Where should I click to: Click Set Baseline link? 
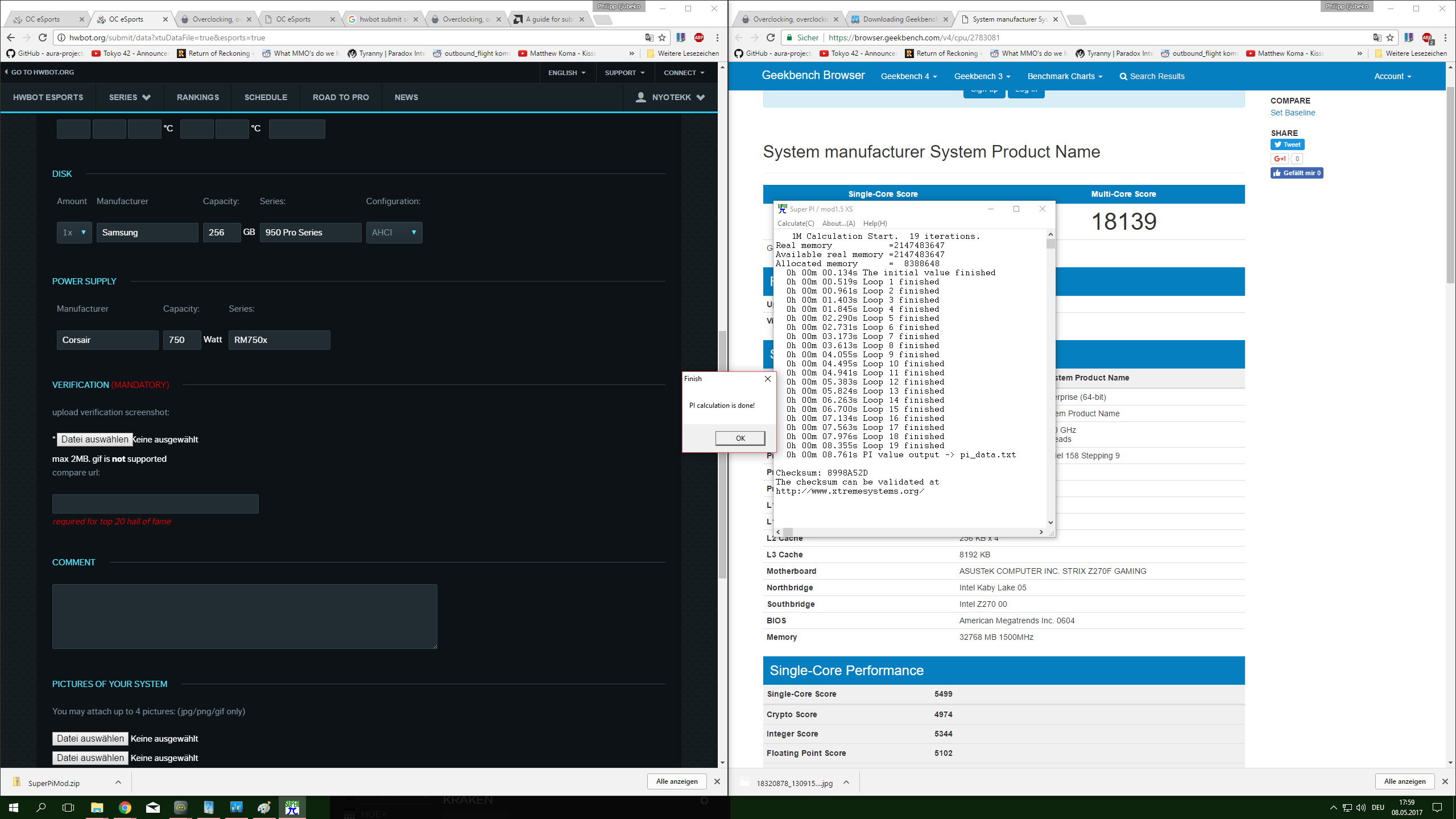(1293, 113)
